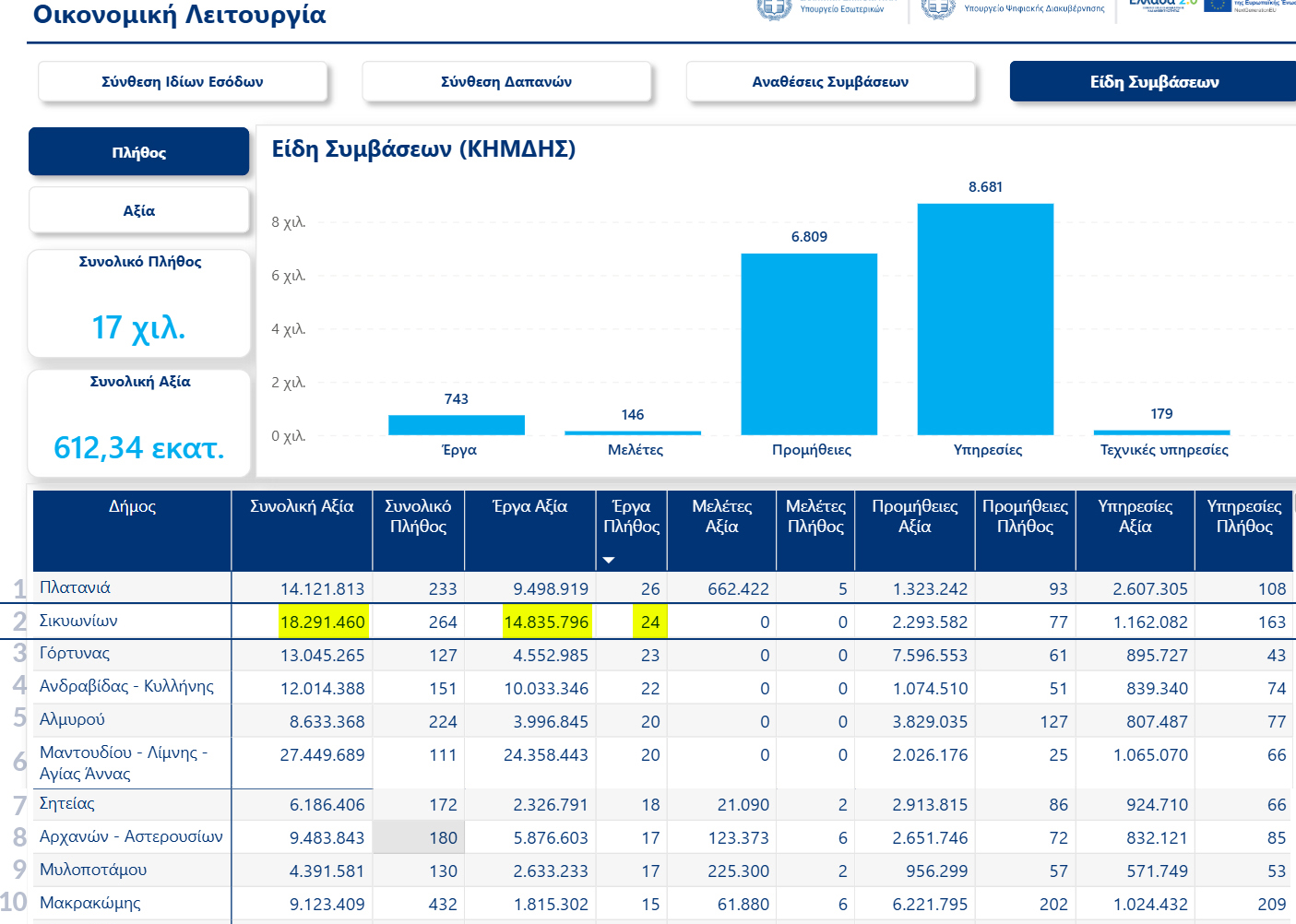Click the Προμήθειες Αξία column header
Screen dimensions: 1296x924
pos(914,516)
